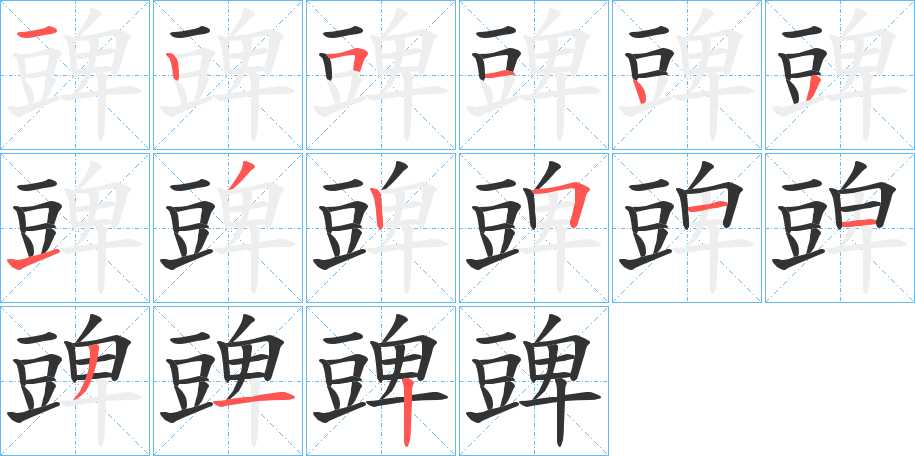Screen dimensions: 915x456
Task: Click the step with red long horizontal in 卑
Action: tap(228, 381)
